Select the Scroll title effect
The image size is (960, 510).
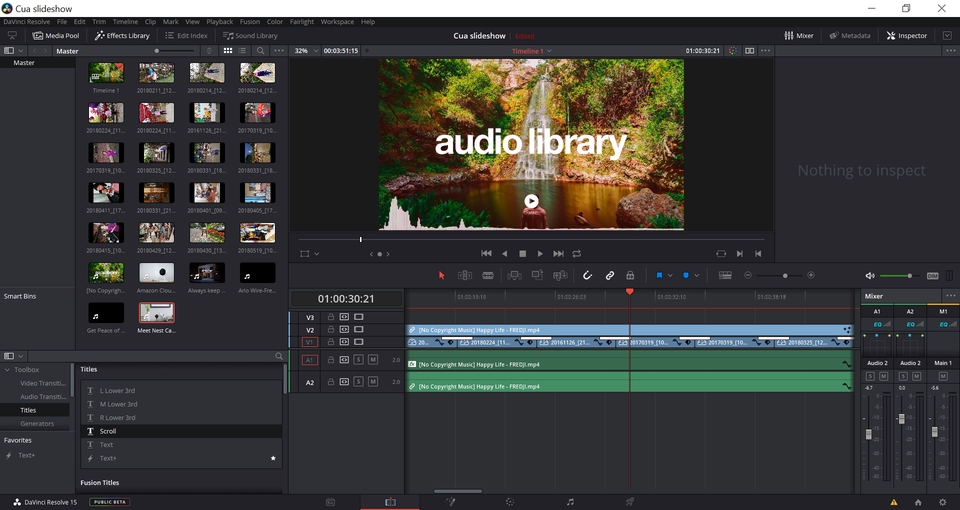tap(181, 431)
